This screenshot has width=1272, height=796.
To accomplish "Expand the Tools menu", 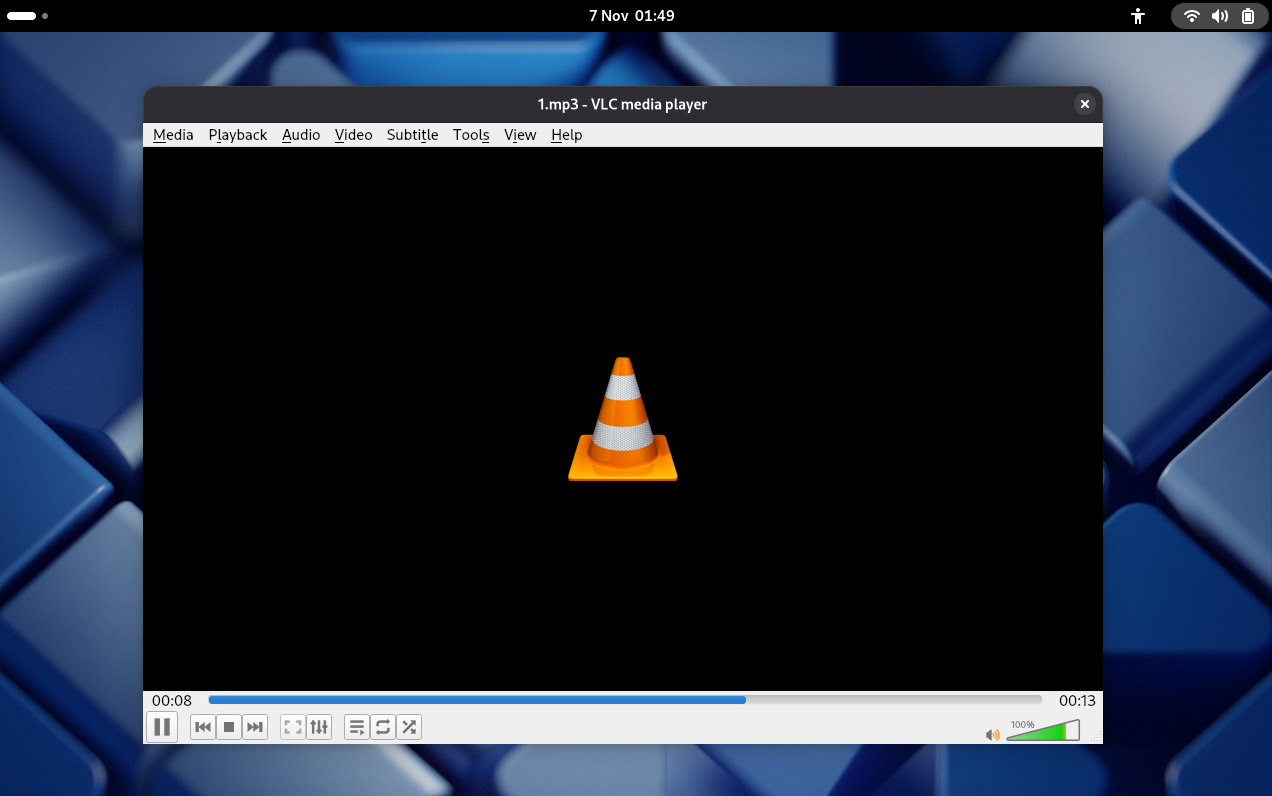I will coord(471,135).
